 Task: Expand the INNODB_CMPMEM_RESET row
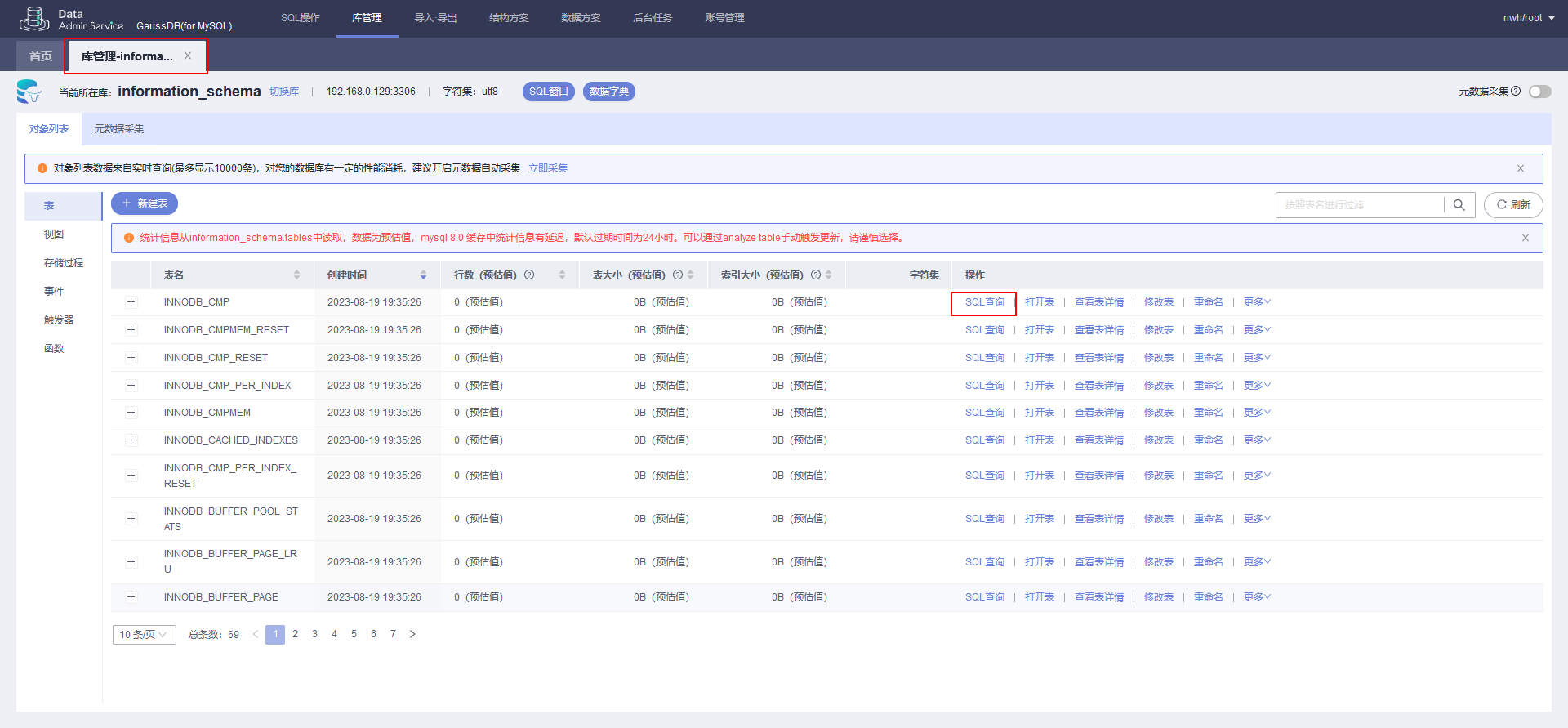131,330
